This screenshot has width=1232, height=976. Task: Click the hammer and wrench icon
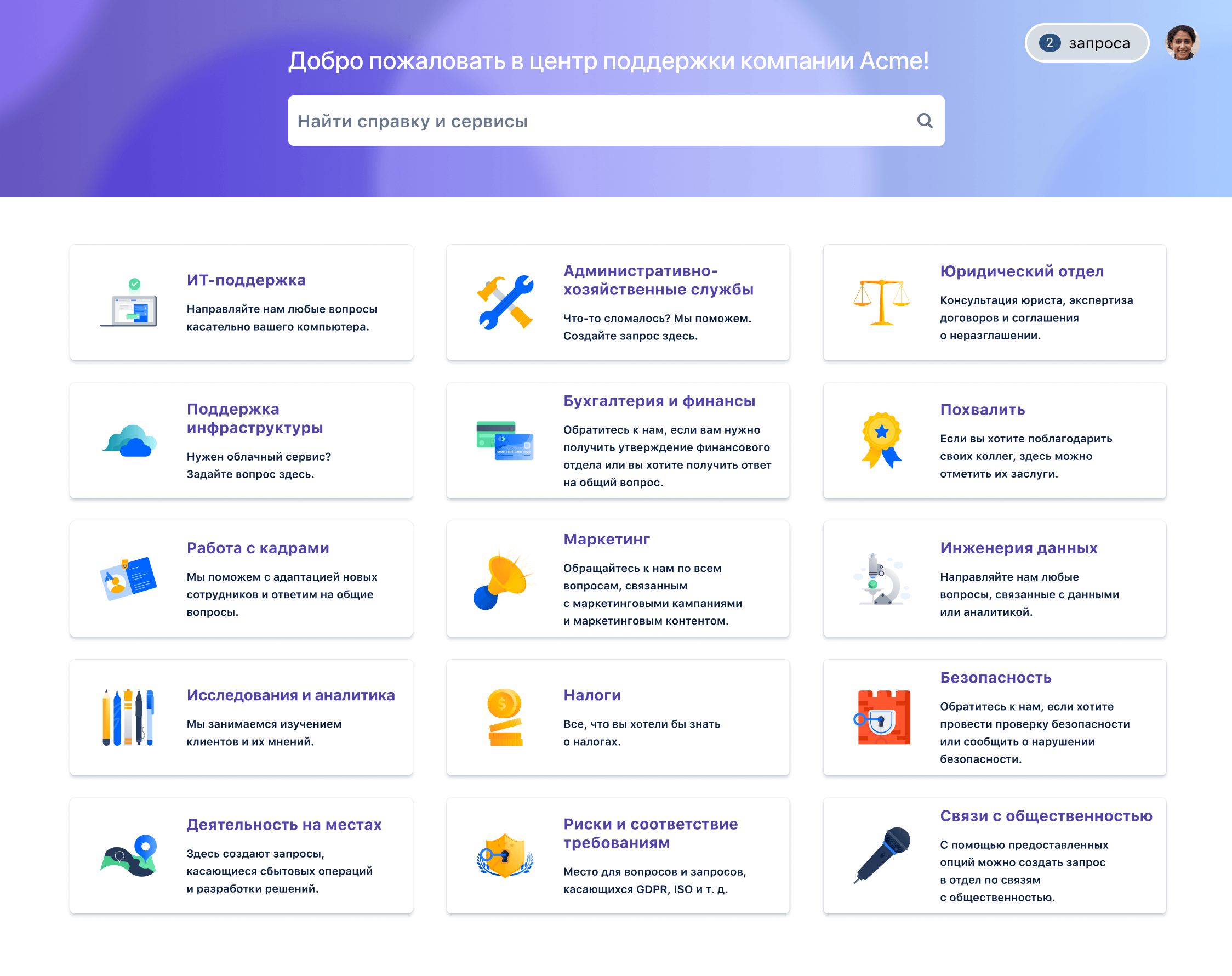pos(505,303)
